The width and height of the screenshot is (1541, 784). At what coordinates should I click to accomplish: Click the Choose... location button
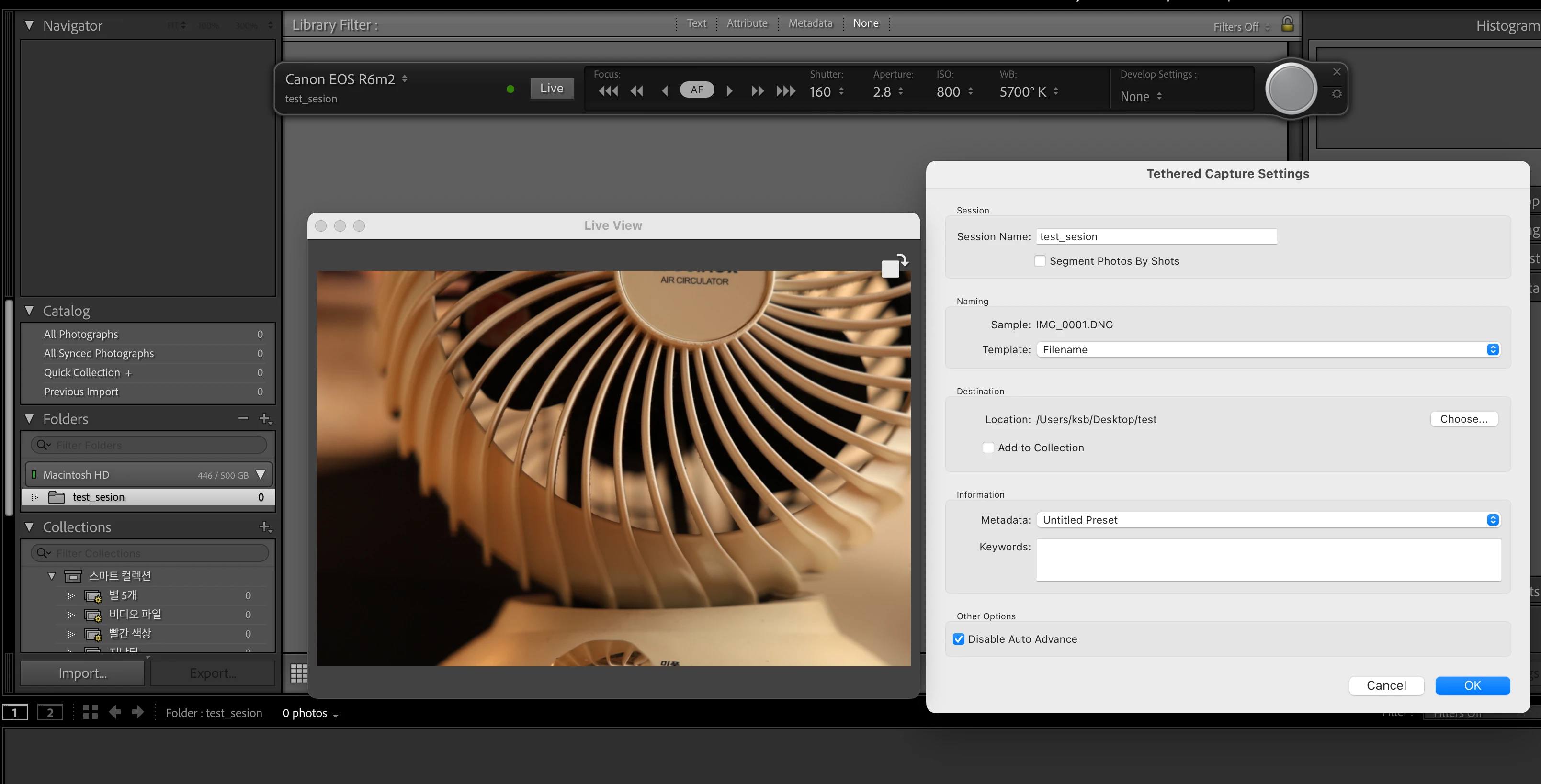pos(1463,419)
